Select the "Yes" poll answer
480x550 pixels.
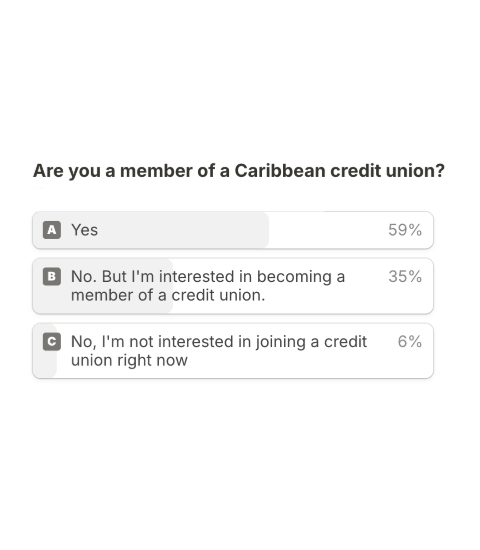coord(233,230)
